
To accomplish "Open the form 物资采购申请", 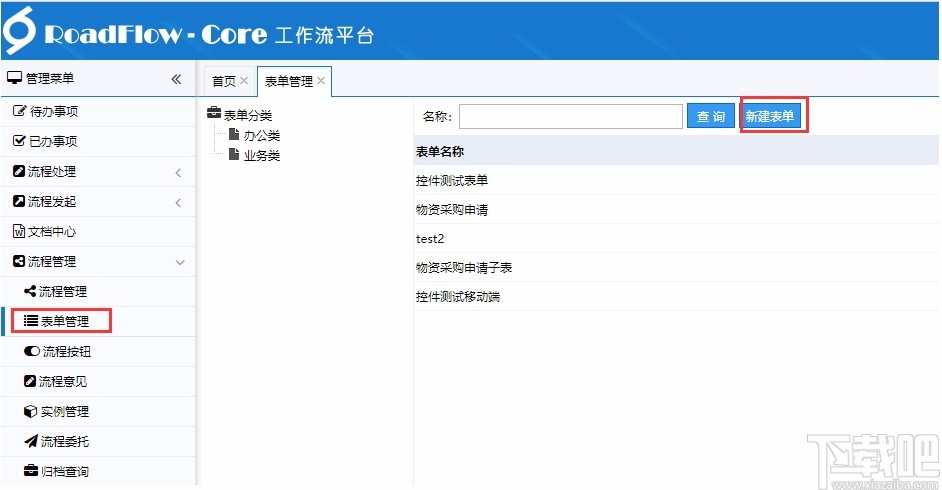I will 452,210.
